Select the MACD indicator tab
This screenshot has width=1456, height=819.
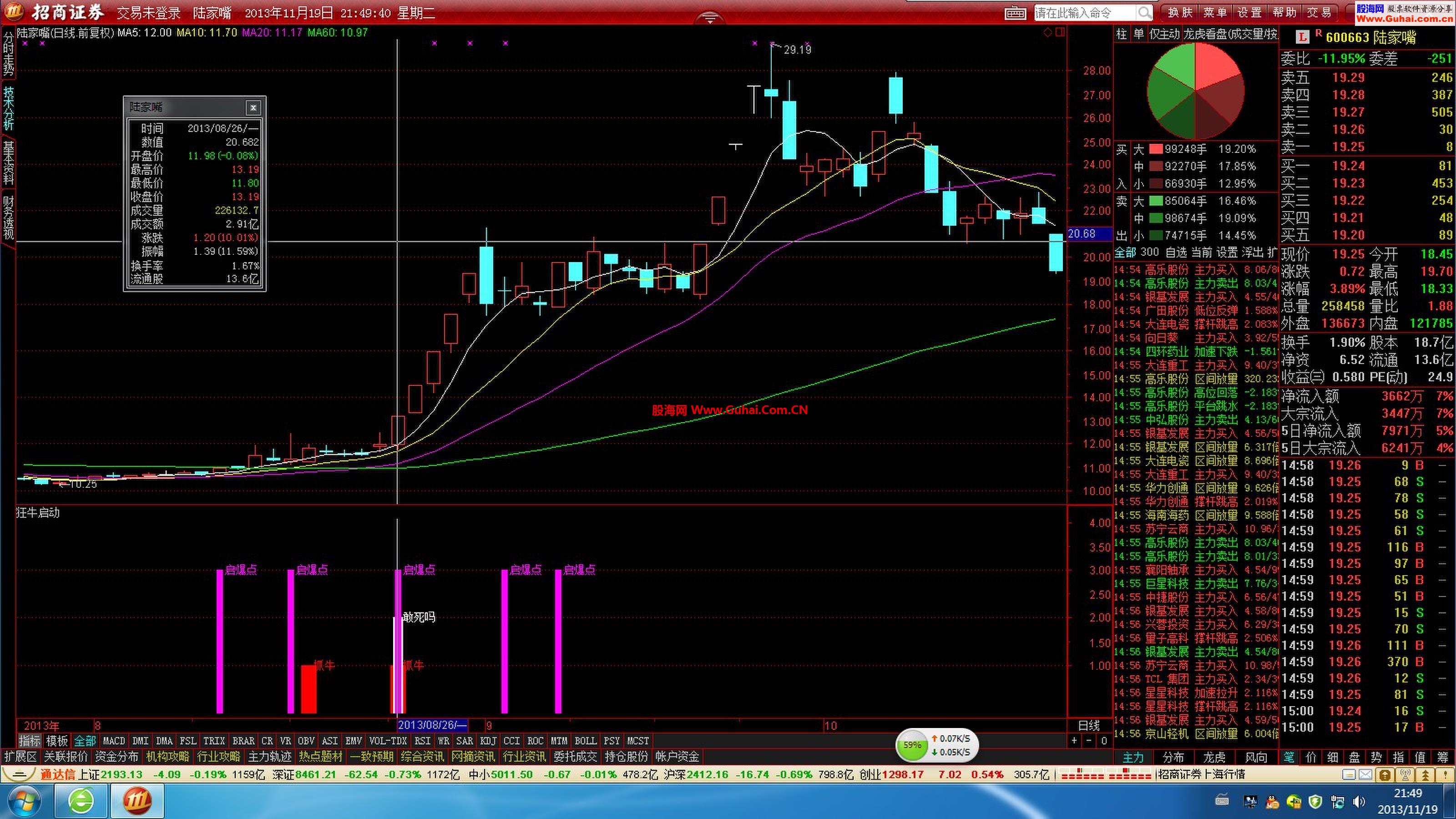[114, 740]
